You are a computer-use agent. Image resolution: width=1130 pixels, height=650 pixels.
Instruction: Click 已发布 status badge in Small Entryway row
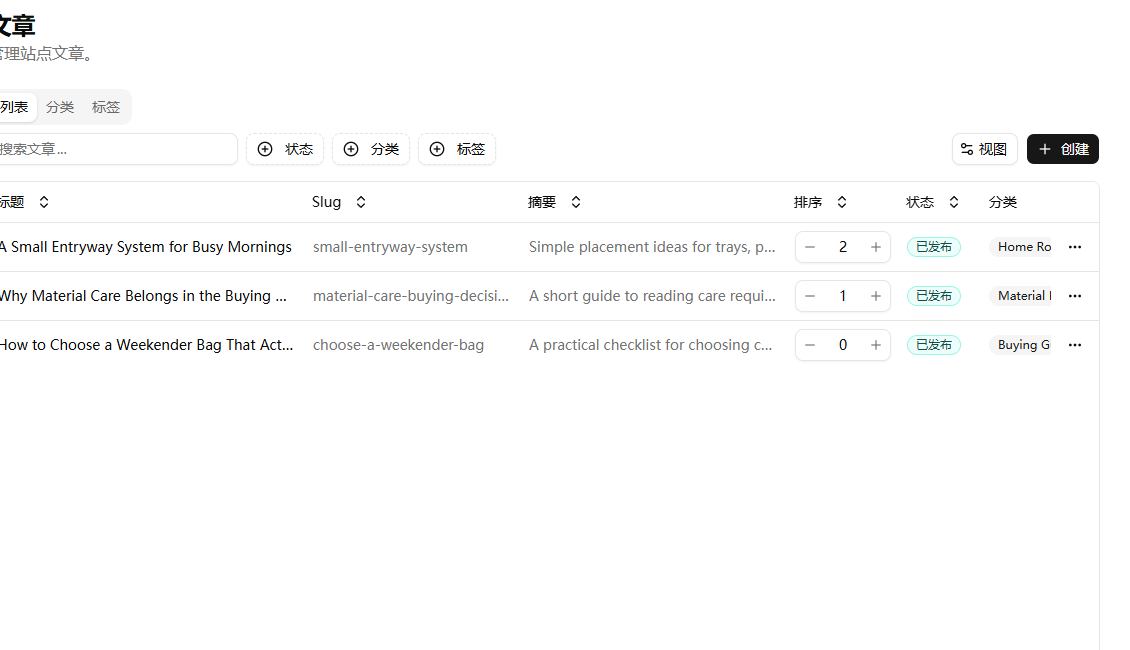pos(933,247)
